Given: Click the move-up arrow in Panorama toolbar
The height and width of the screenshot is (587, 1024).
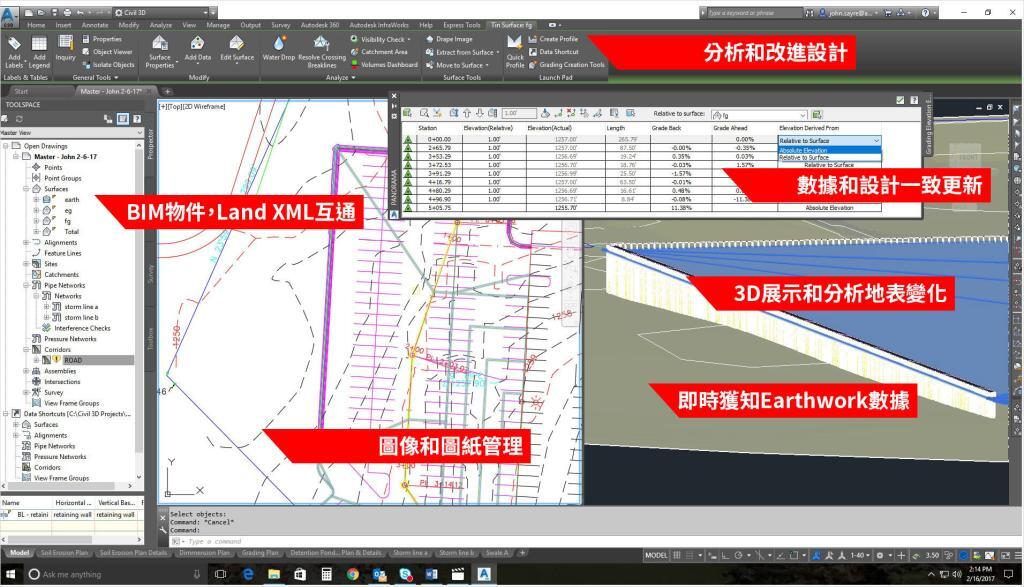Looking at the screenshot, I should [x=467, y=114].
